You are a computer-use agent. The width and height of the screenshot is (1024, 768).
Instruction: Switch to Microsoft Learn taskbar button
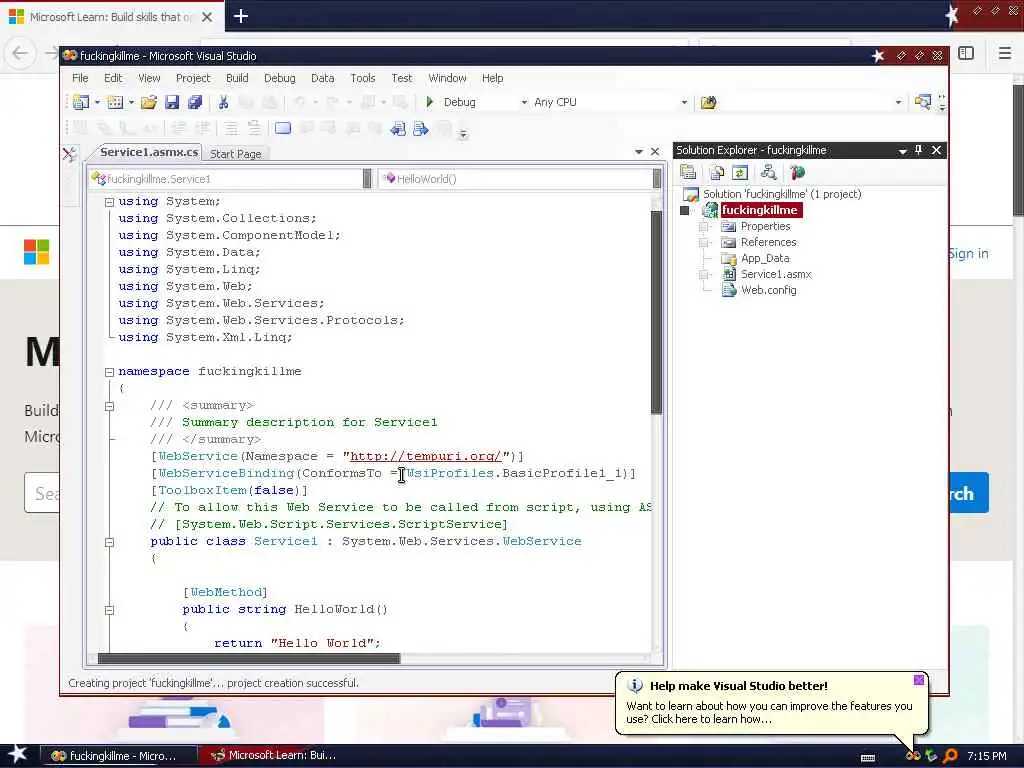click(274, 756)
